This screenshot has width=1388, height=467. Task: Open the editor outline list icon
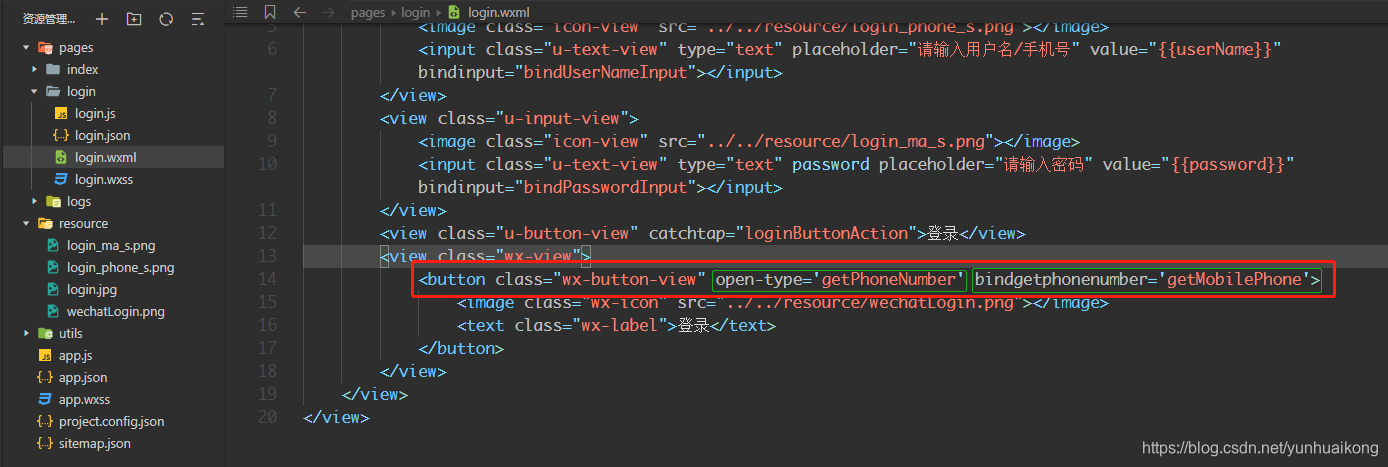pyautogui.click(x=239, y=12)
